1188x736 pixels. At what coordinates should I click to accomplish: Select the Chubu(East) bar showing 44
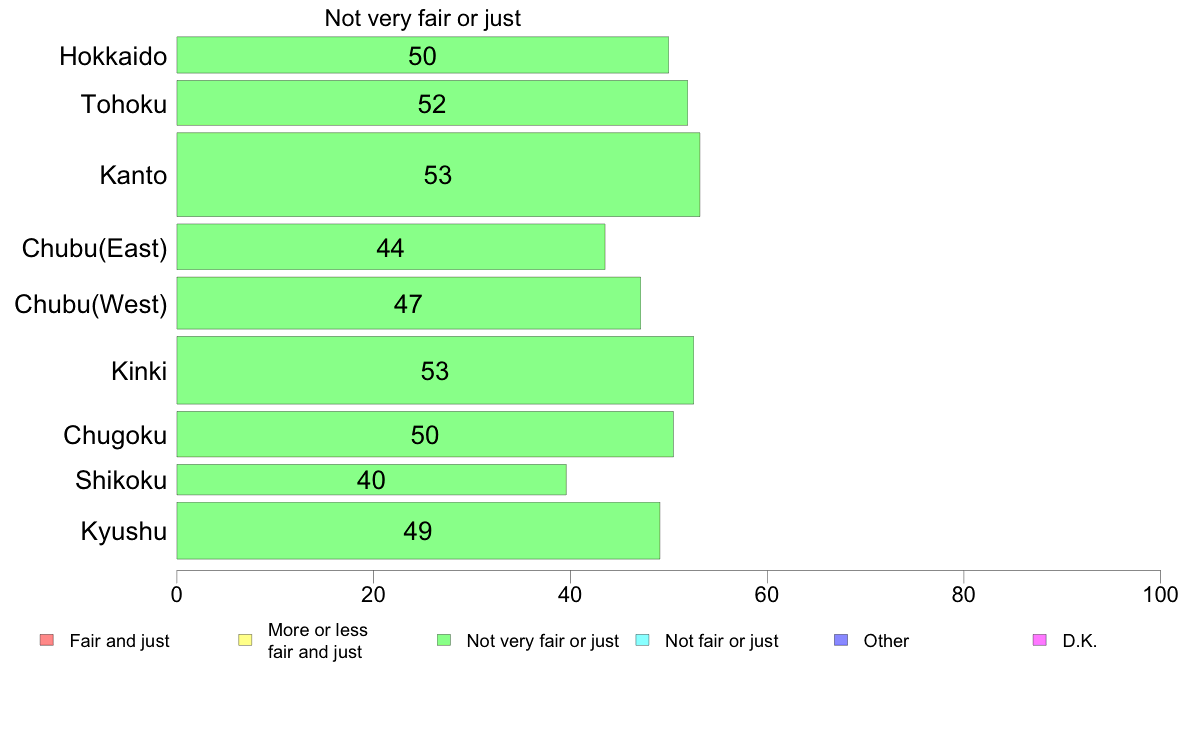391,246
